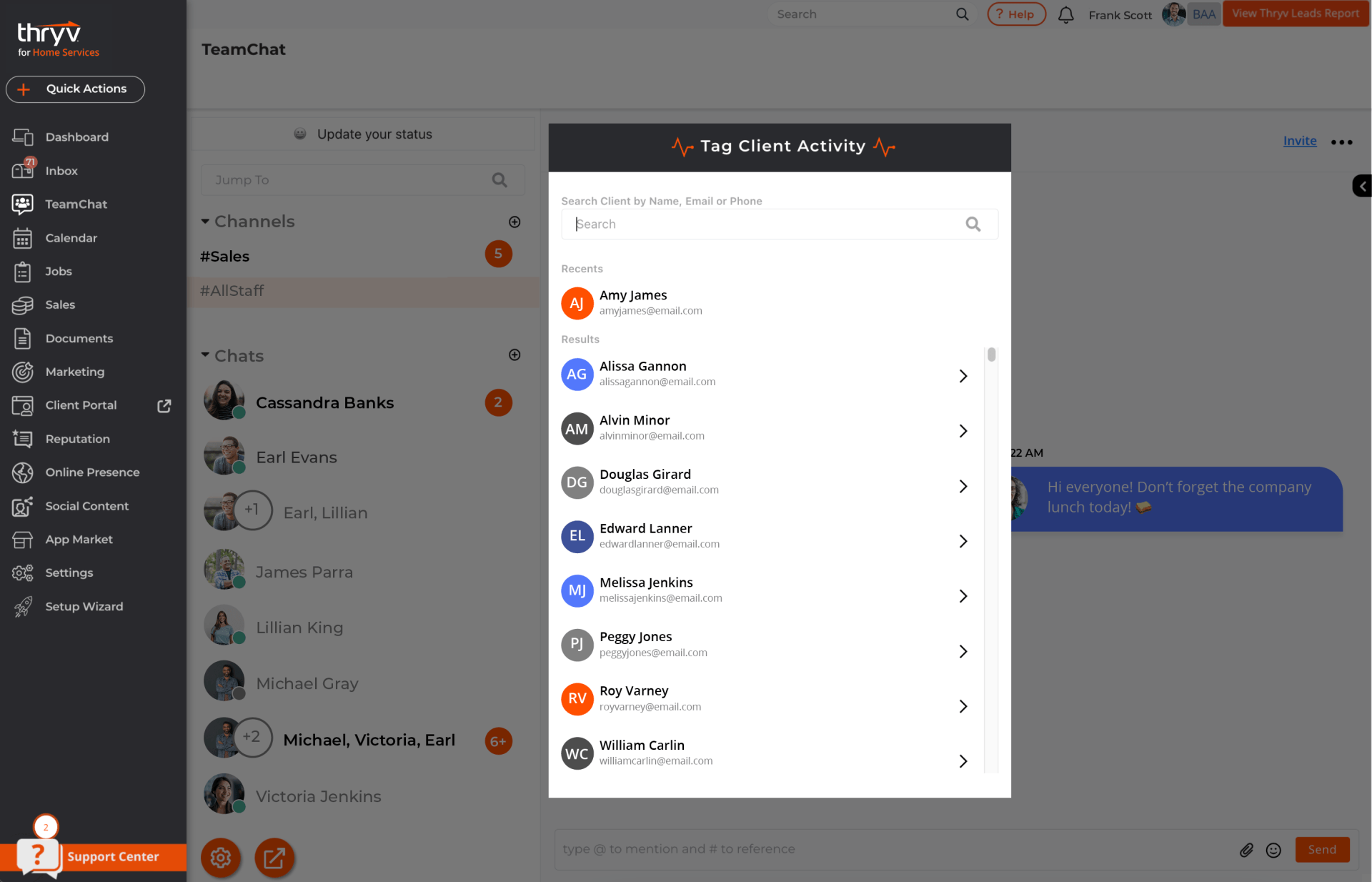The width and height of the screenshot is (1372, 882).
Task: Expand Edward Lanner chevron
Action: pyautogui.click(x=963, y=541)
